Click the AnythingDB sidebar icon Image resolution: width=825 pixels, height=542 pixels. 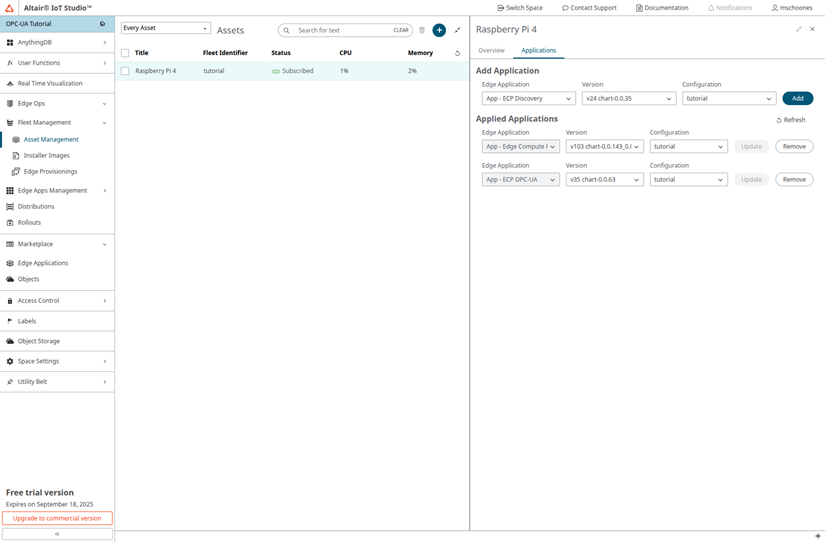[x=9, y=43]
